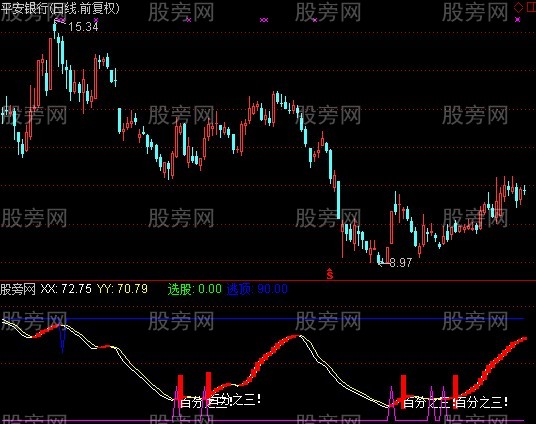The image size is (536, 424).
Task: Click the red square icon beside the diamond
Action: [531, 7]
